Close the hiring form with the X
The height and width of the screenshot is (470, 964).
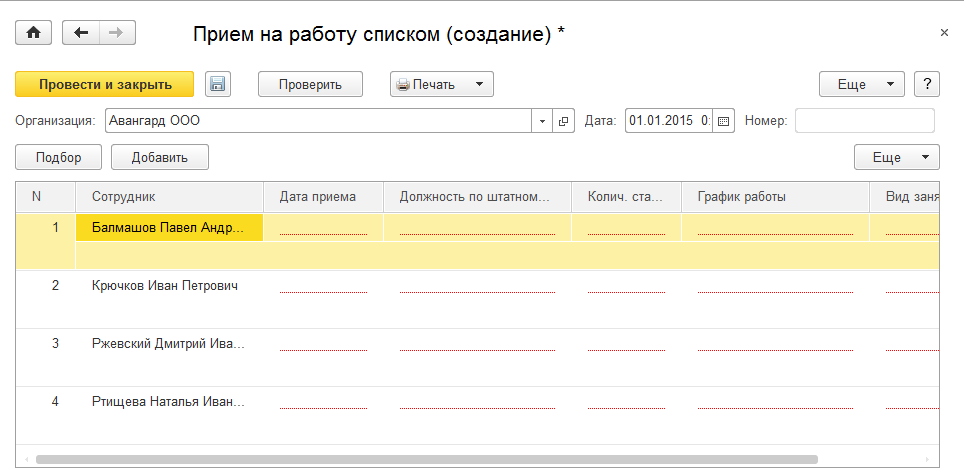point(944,33)
